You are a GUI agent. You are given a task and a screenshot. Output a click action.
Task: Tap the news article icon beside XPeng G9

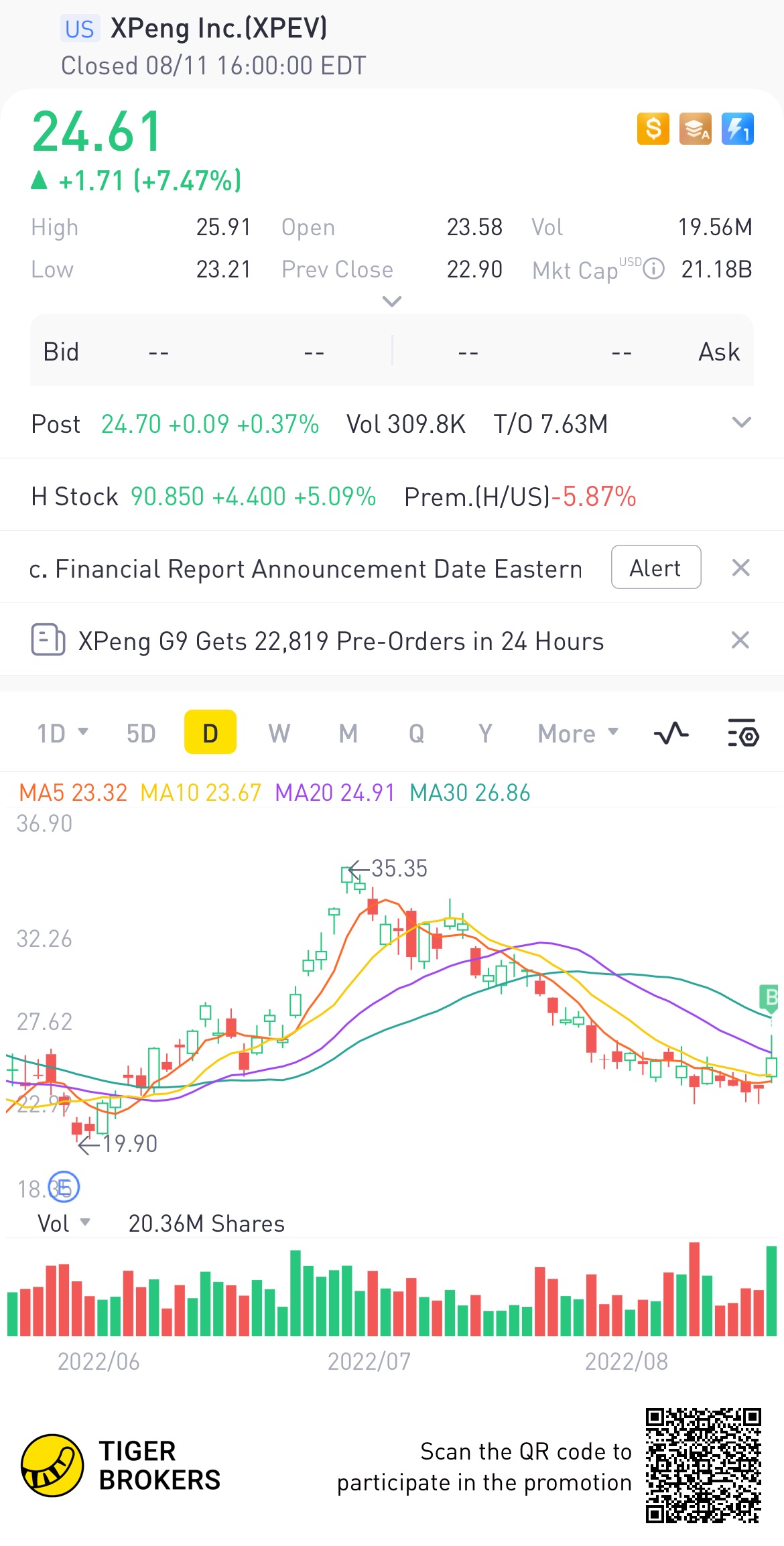click(x=48, y=640)
